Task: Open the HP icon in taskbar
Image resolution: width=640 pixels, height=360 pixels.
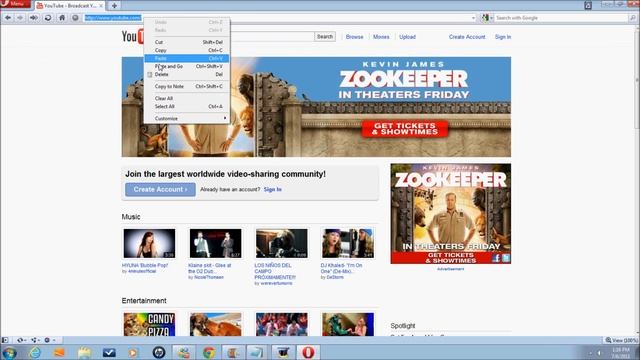Action: point(159,352)
